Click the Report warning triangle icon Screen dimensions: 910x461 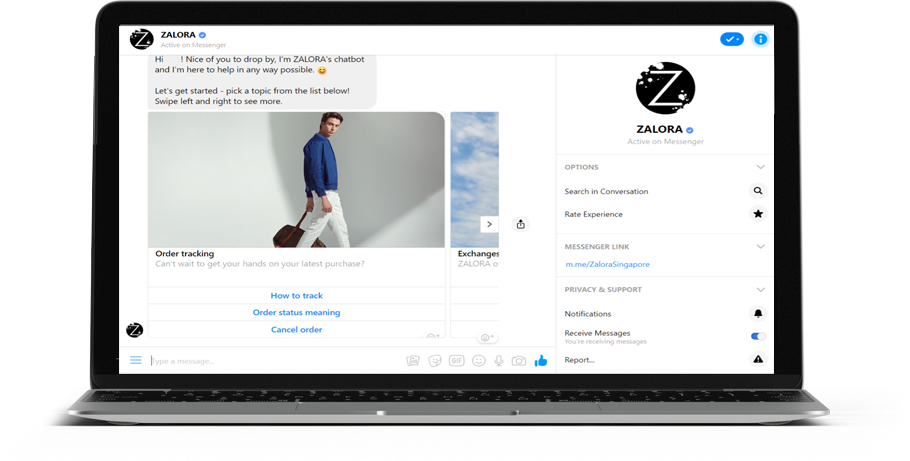[x=758, y=359]
